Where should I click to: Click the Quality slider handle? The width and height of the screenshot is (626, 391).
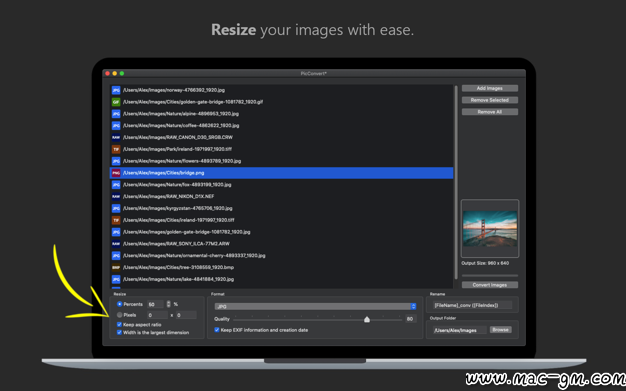(x=367, y=319)
